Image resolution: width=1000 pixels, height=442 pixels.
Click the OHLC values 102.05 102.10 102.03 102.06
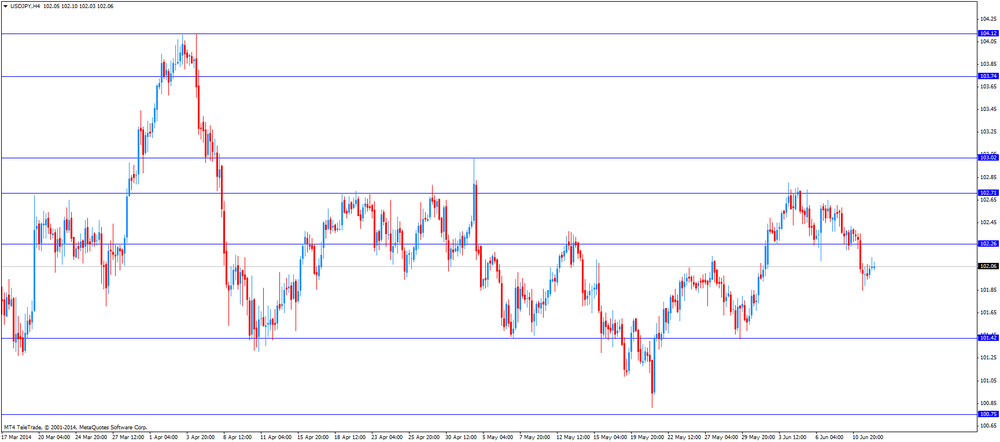[x=78, y=5]
